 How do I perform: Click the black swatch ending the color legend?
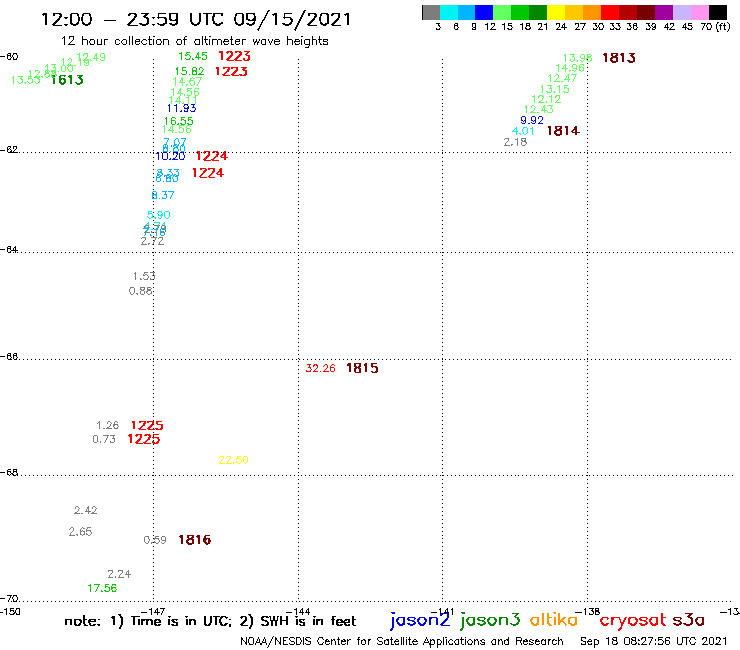point(717,13)
